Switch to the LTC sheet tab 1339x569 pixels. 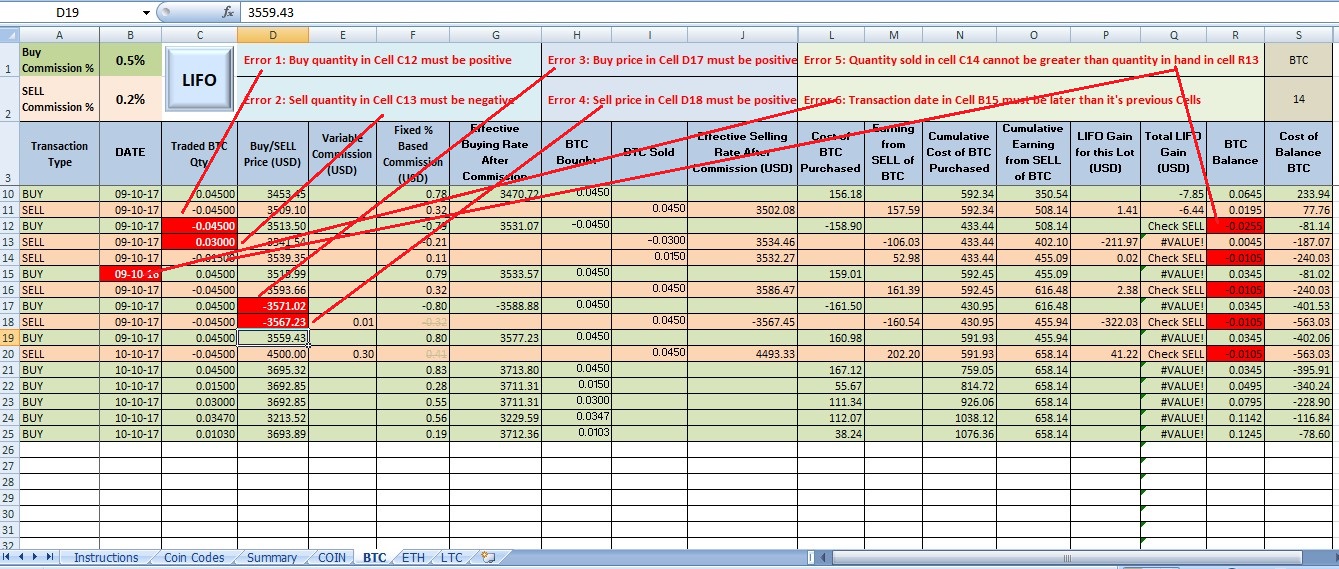point(452,558)
